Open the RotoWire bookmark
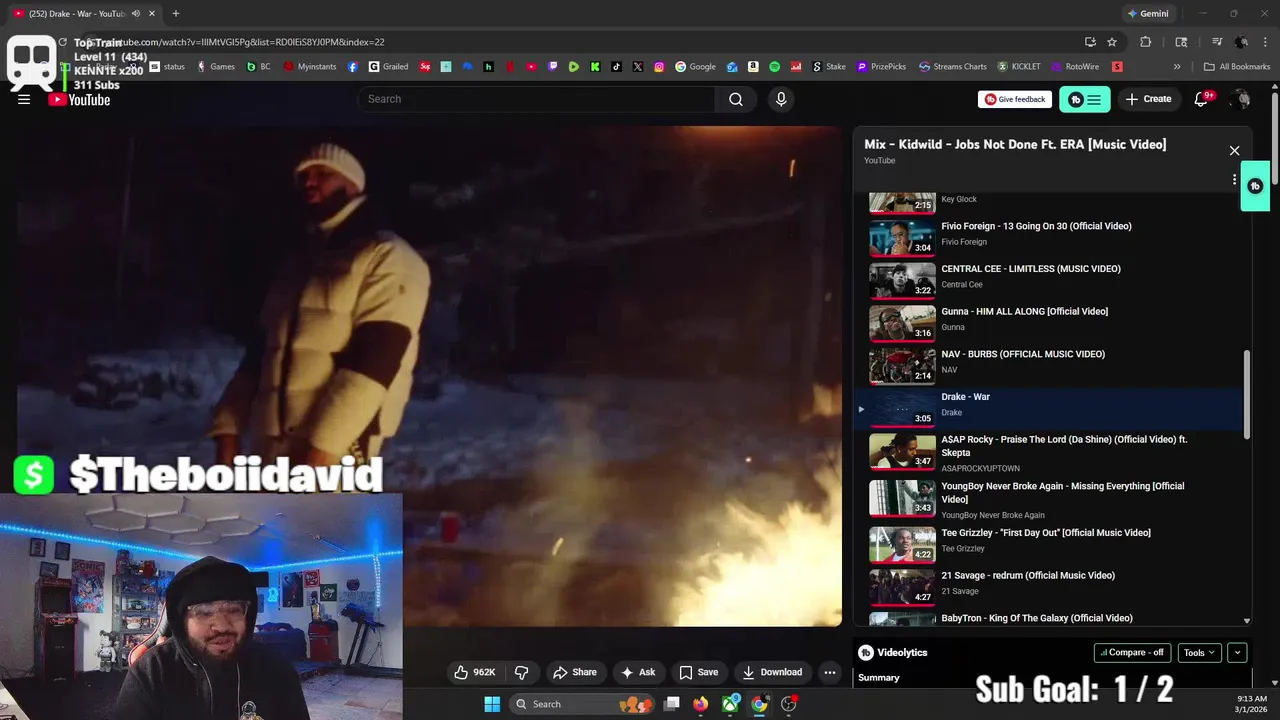 pyautogui.click(x=1073, y=67)
